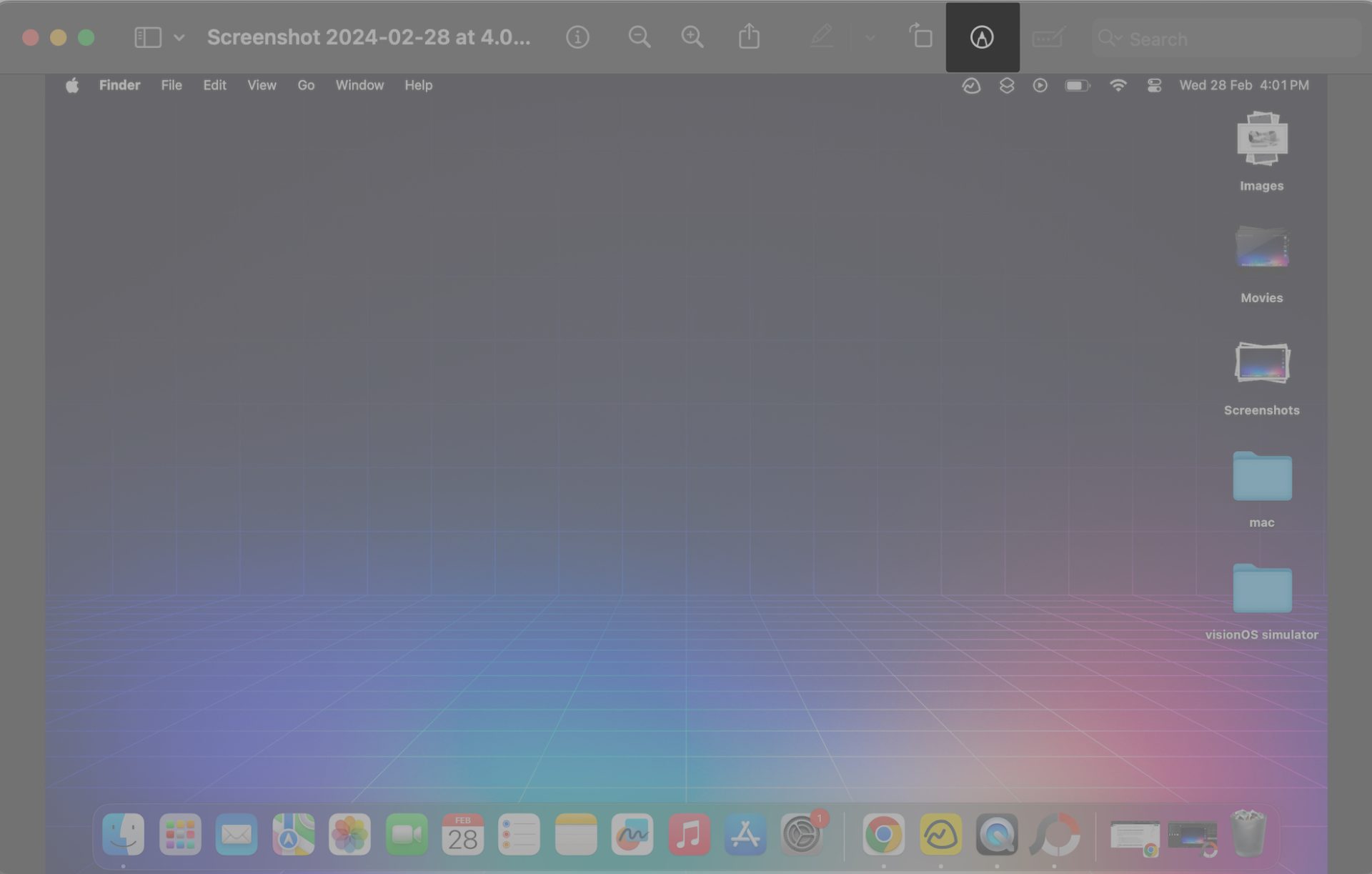Select the highlighted annotation pen tool
Viewport: 1372px width, 874px height.
click(x=983, y=38)
